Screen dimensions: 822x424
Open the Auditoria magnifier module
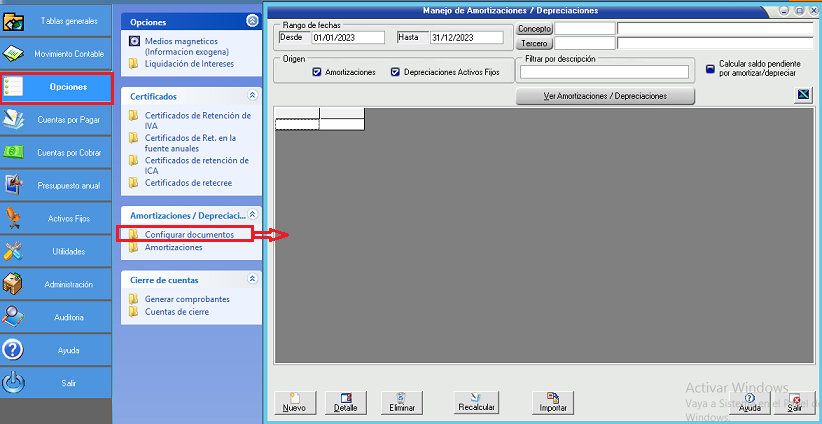[14, 316]
